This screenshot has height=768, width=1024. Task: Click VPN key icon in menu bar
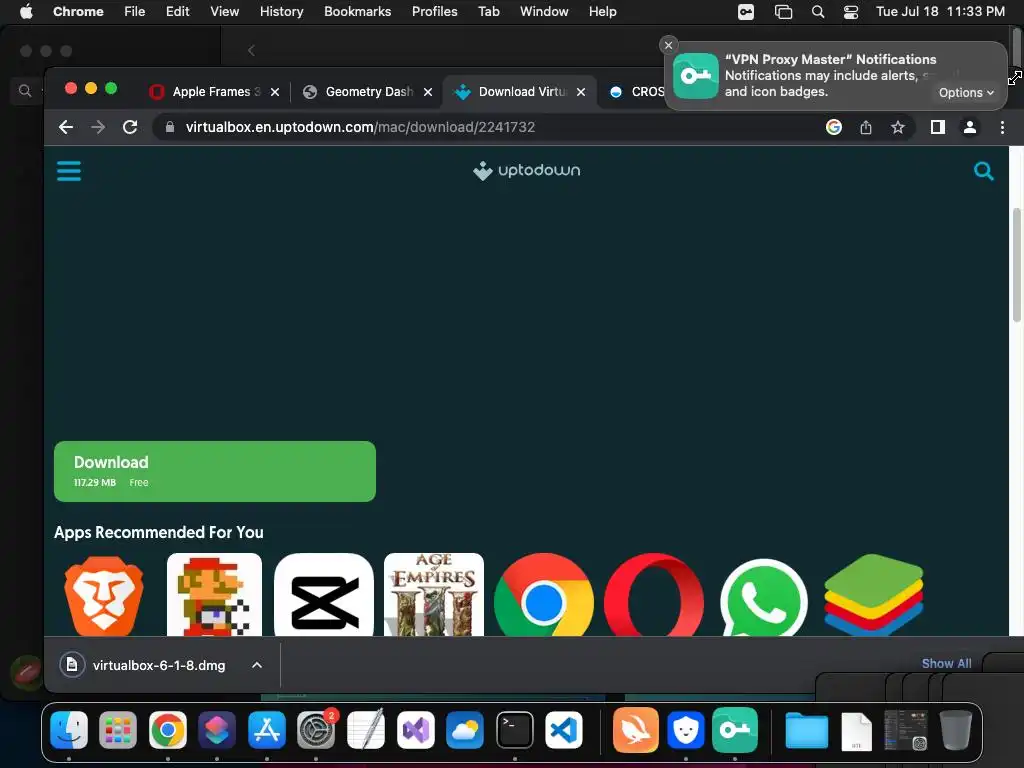(x=746, y=12)
